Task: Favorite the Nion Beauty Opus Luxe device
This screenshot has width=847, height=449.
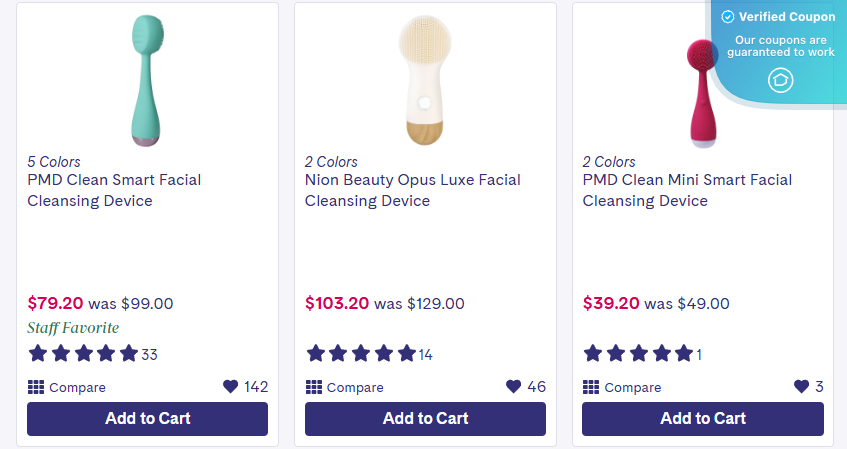Action: click(514, 386)
